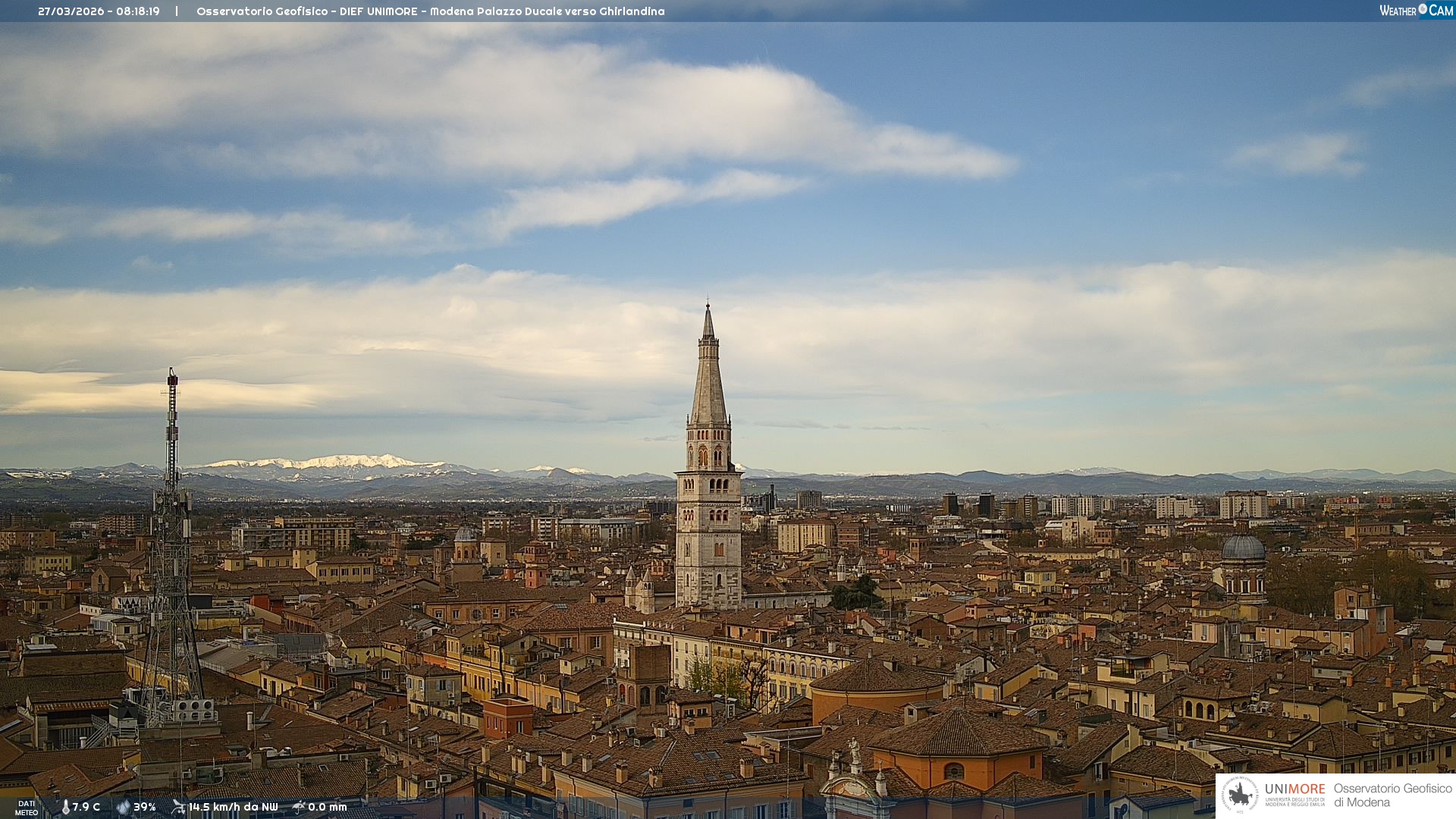The image size is (1456, 819).
Task: Click the UNIMORE horseman seal emblem
Action: pos(1241,795)
